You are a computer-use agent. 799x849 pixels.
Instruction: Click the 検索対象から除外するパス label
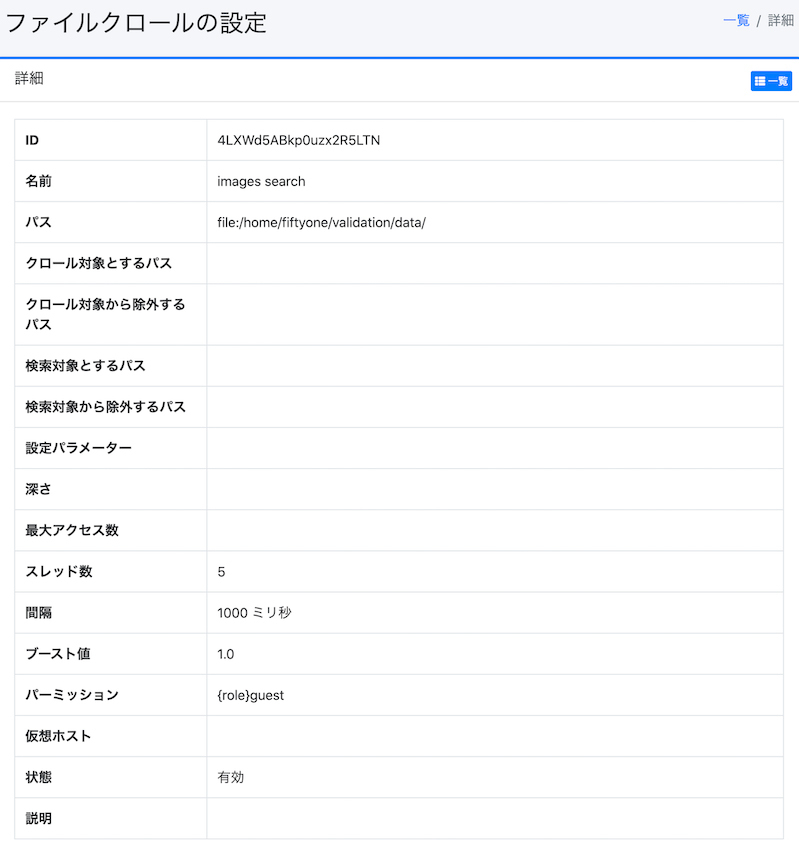[106, 407]
